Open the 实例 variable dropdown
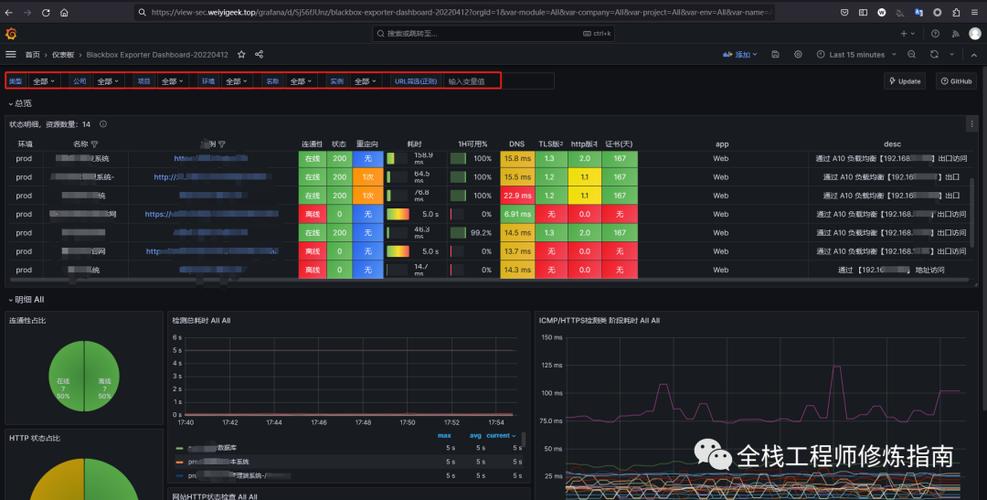Viewport: 987px width, 500px height. pos(365,81)
